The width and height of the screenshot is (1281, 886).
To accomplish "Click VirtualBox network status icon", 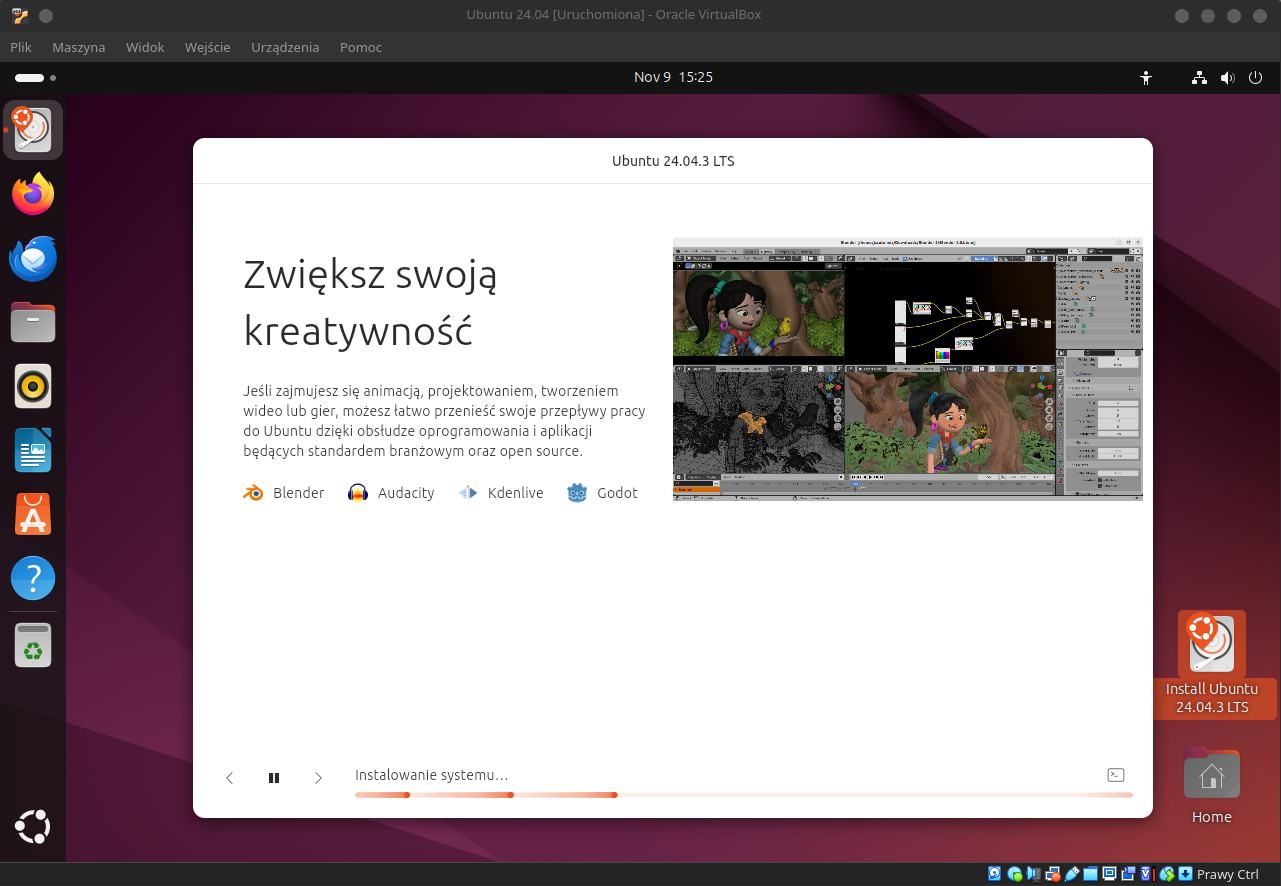I will pos(1053,874).
